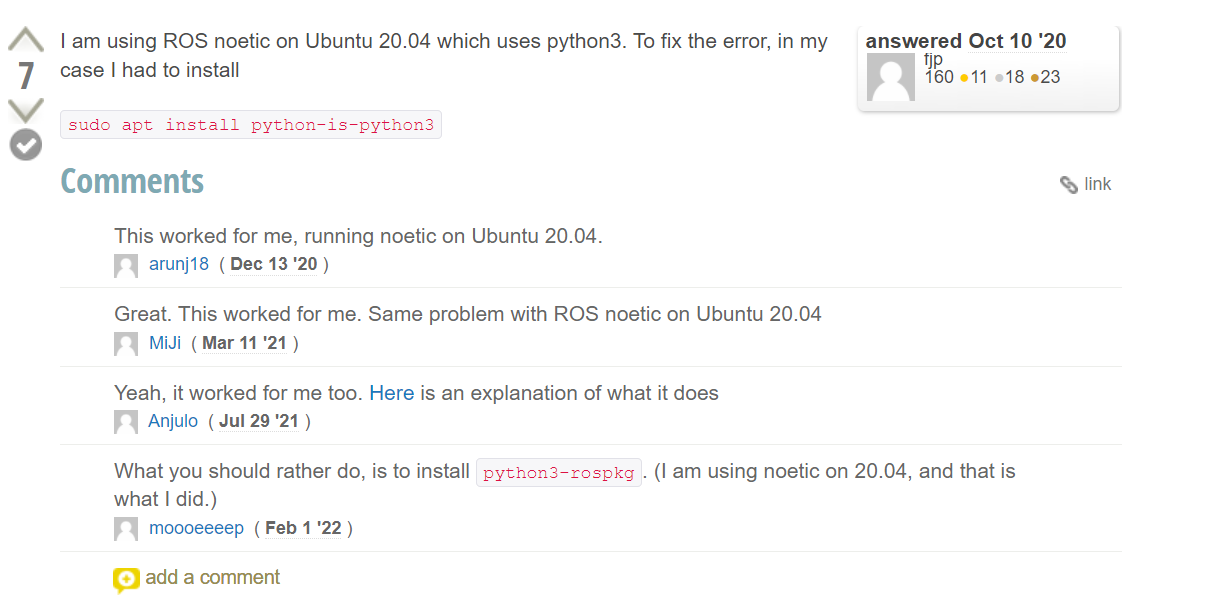The width and height of the screenshot is (1205, 610).
Task: Toggle the accepted answer checkmark
Action: [26, 145]
